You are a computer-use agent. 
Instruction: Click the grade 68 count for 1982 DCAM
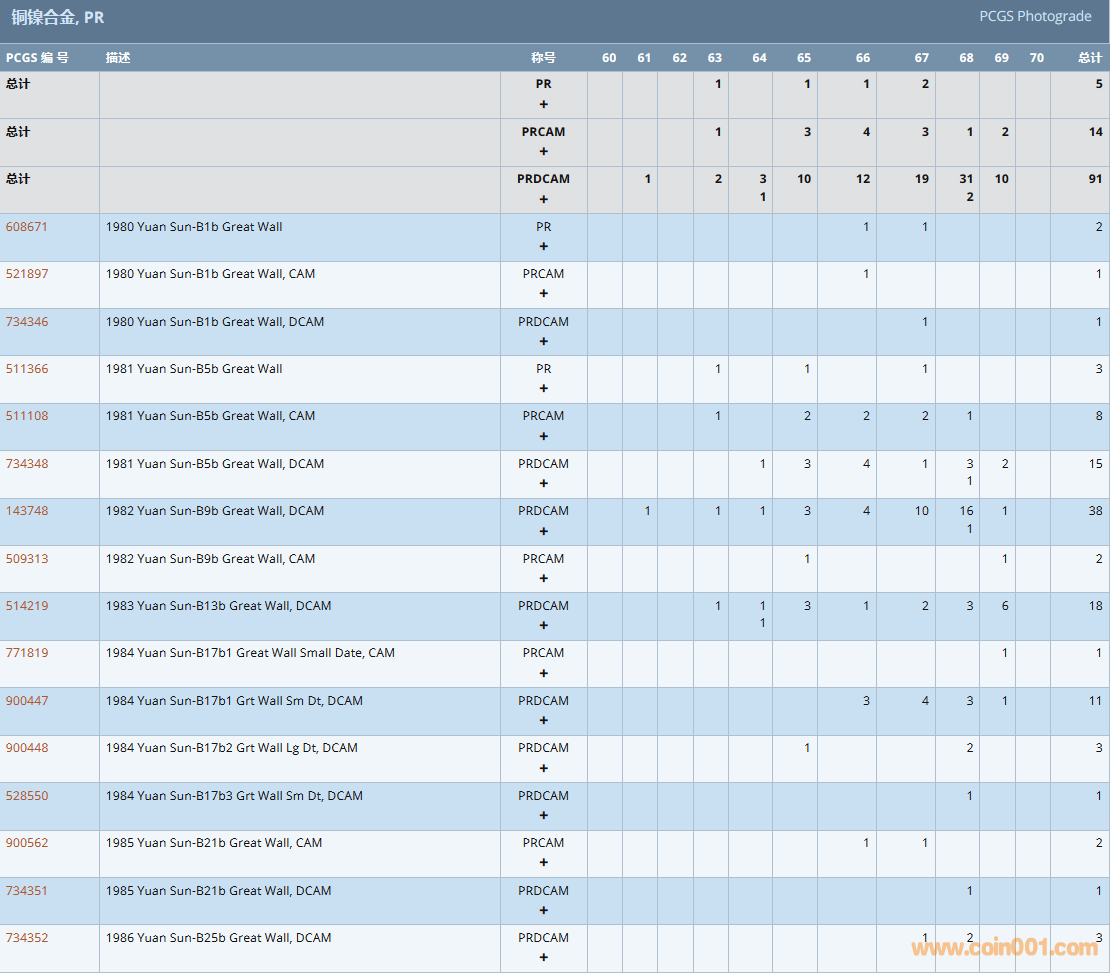pos(967,511)
